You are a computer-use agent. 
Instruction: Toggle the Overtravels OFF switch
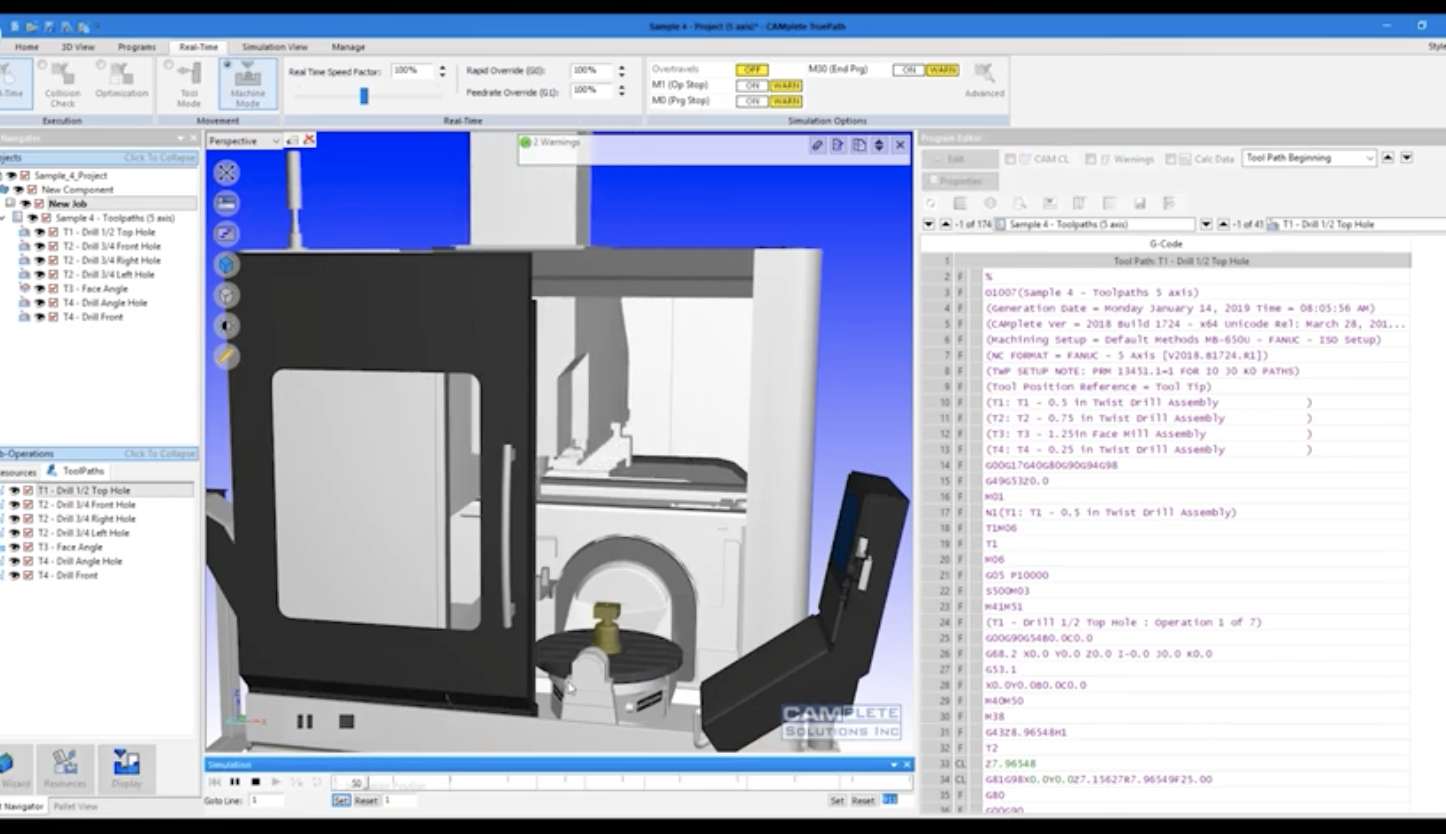click(x=751, y=70)
